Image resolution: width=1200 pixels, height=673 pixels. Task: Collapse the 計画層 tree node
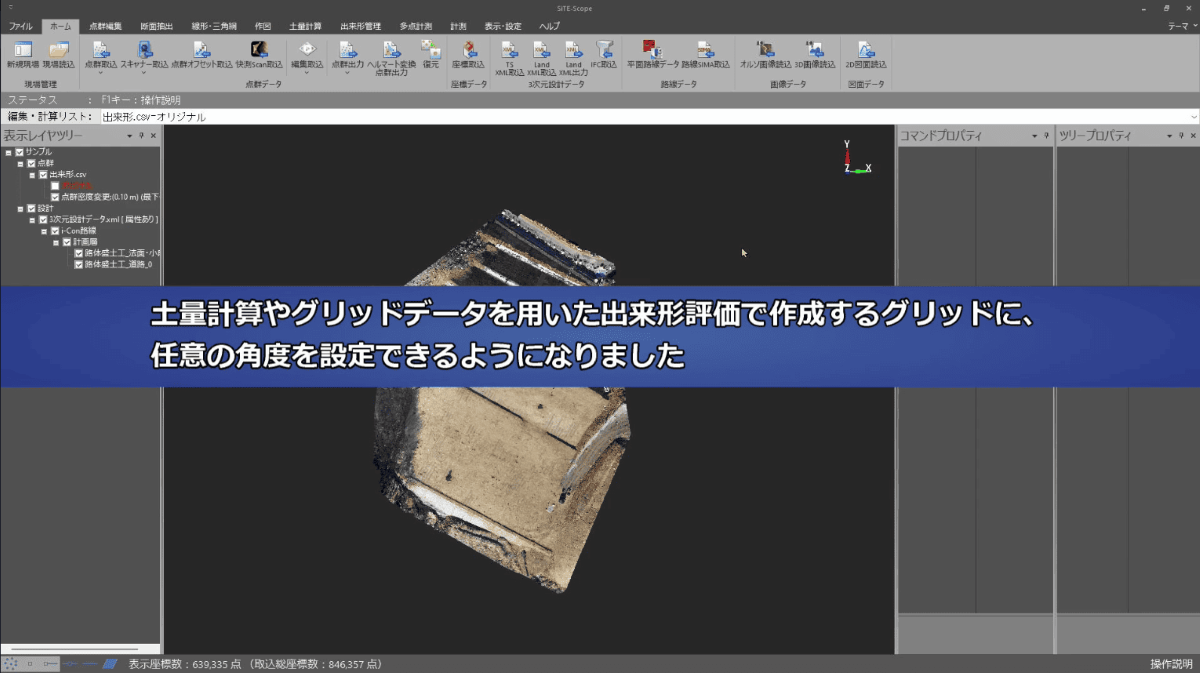(56, 241)
